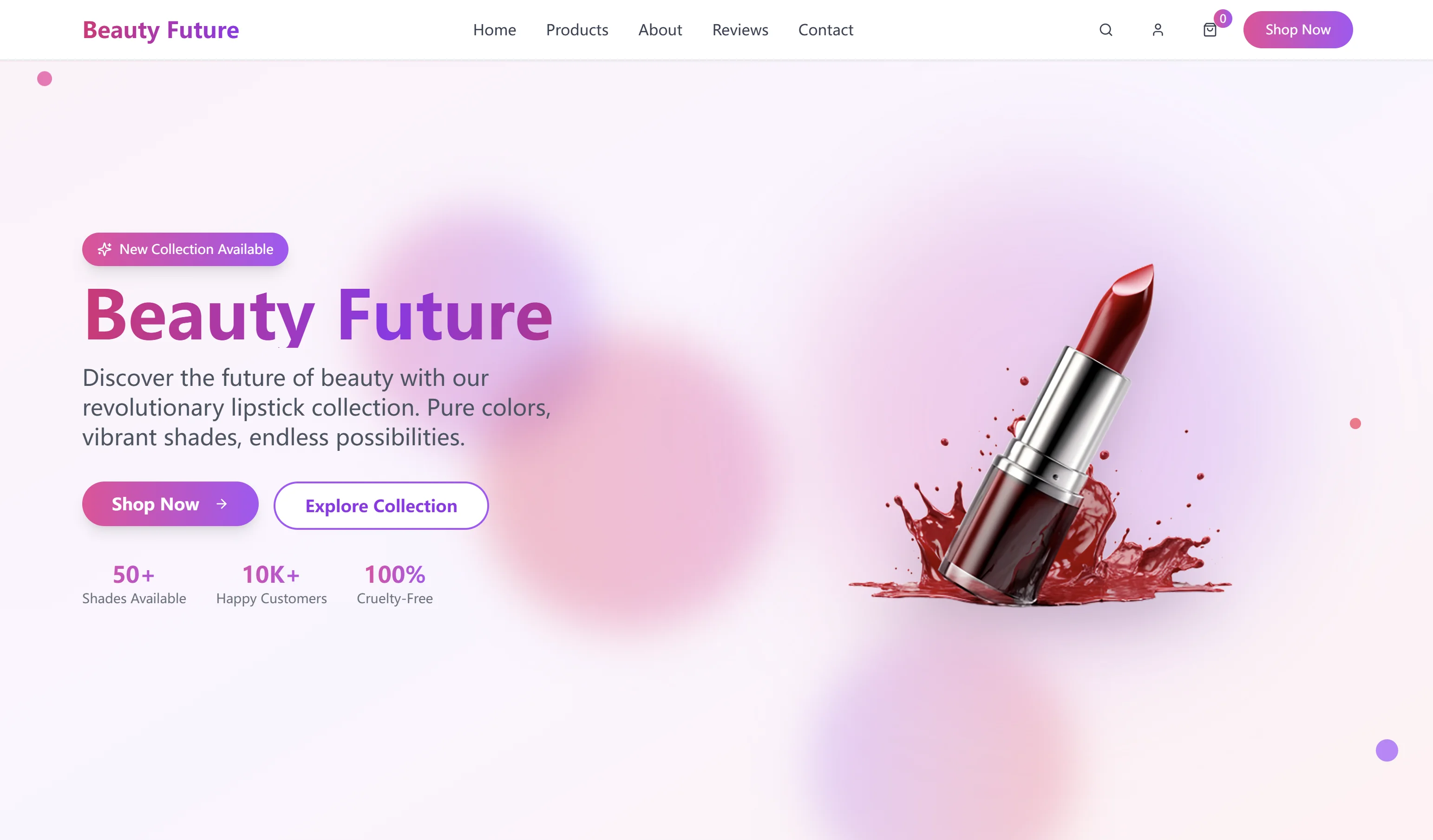Image resolution: width=1433 pixels, height=840 pixels.
Task: Open the user account icon
Action: 1158,30
